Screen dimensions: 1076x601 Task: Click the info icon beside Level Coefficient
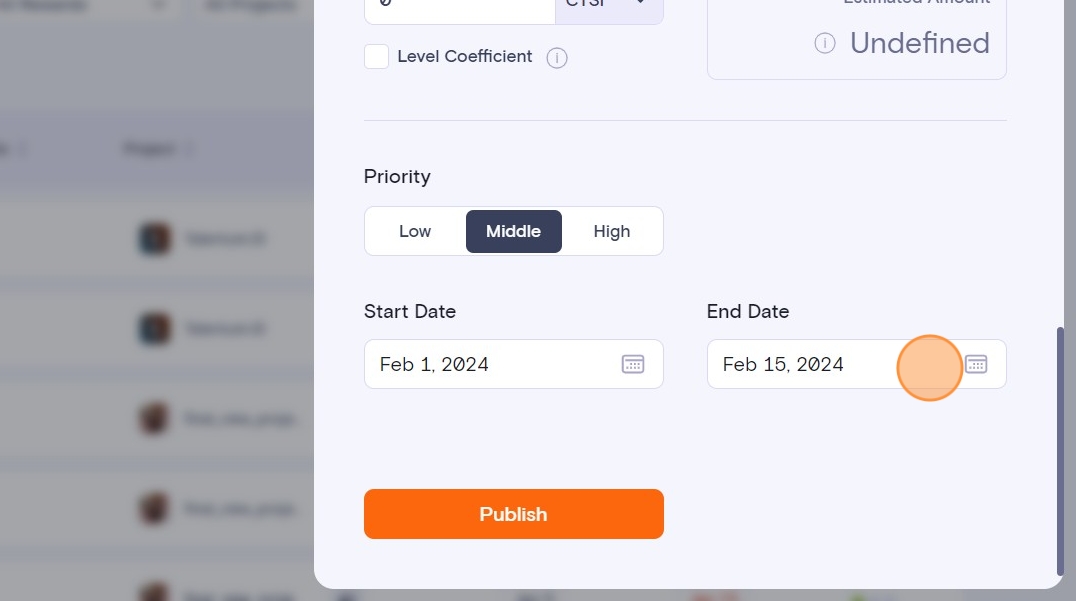click(557, 58)
